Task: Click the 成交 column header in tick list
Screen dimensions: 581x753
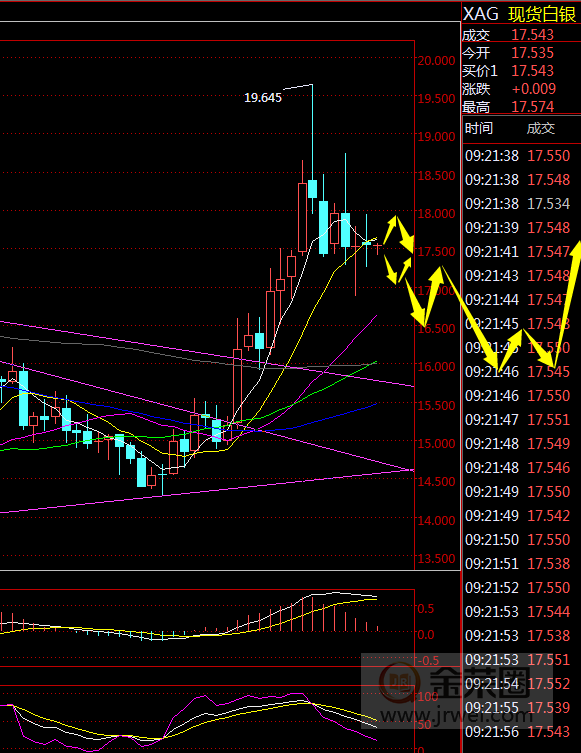Action: coord(540,128)
